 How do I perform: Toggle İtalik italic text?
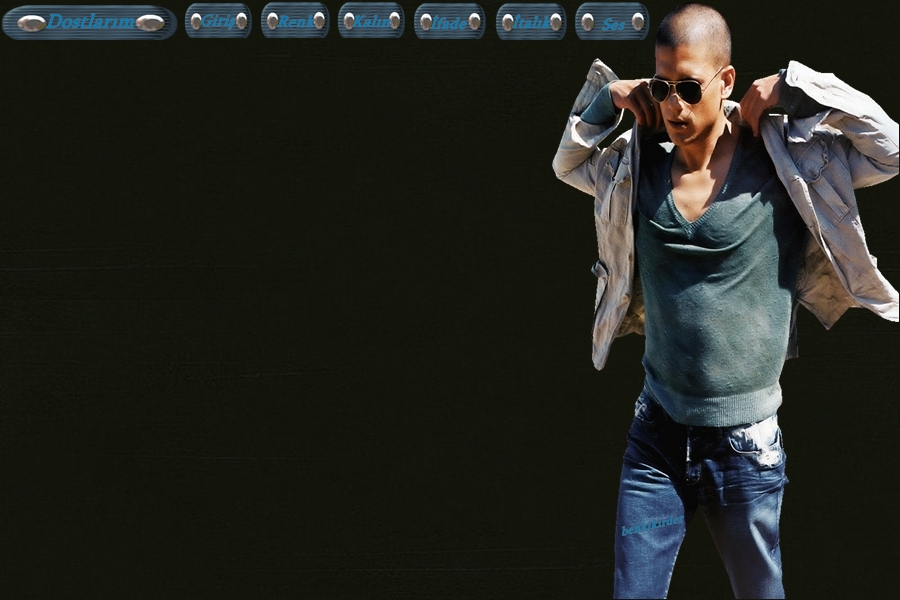point(531,21)
